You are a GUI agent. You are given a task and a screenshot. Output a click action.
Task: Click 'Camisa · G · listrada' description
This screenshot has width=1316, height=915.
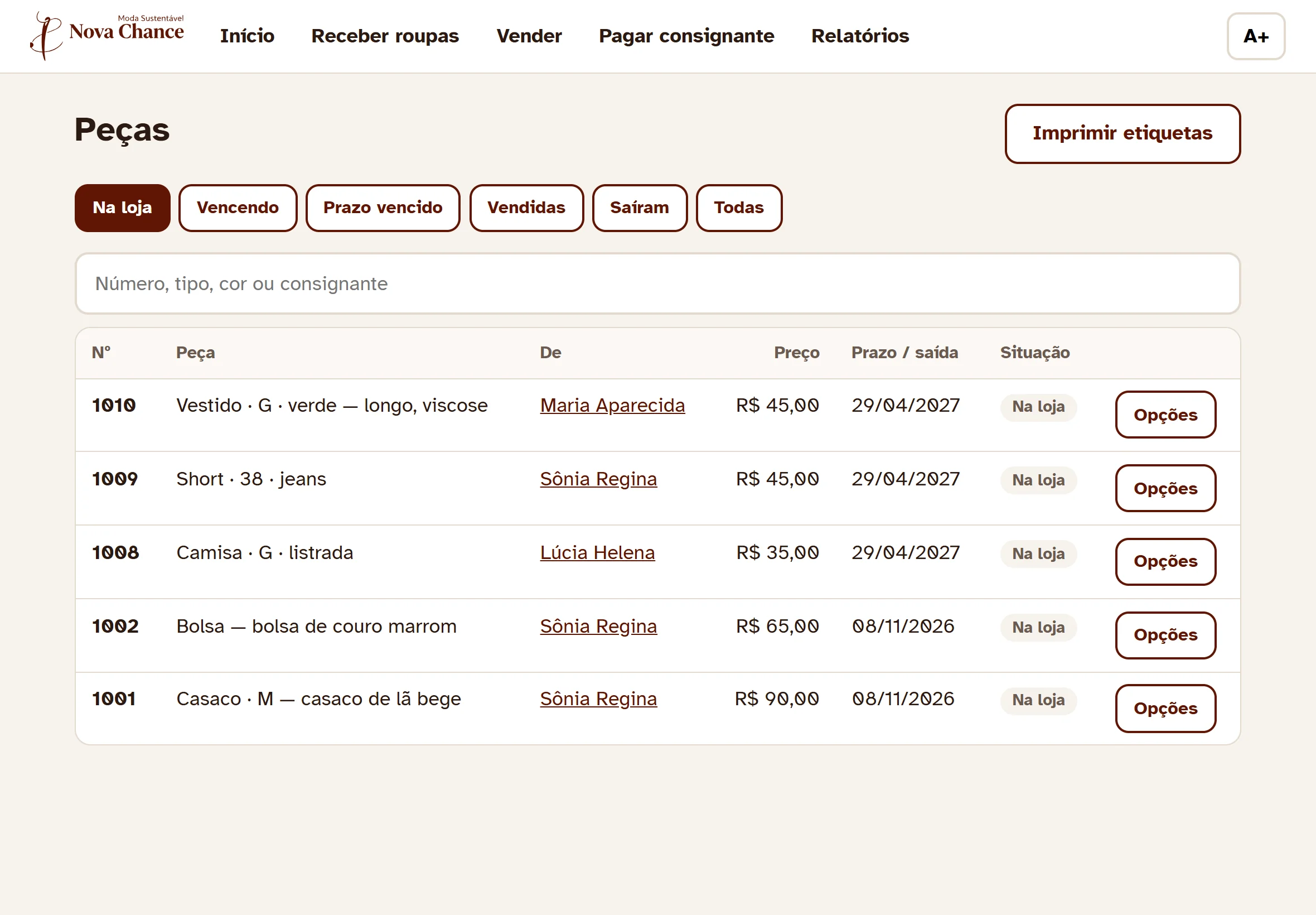(265, 553)
